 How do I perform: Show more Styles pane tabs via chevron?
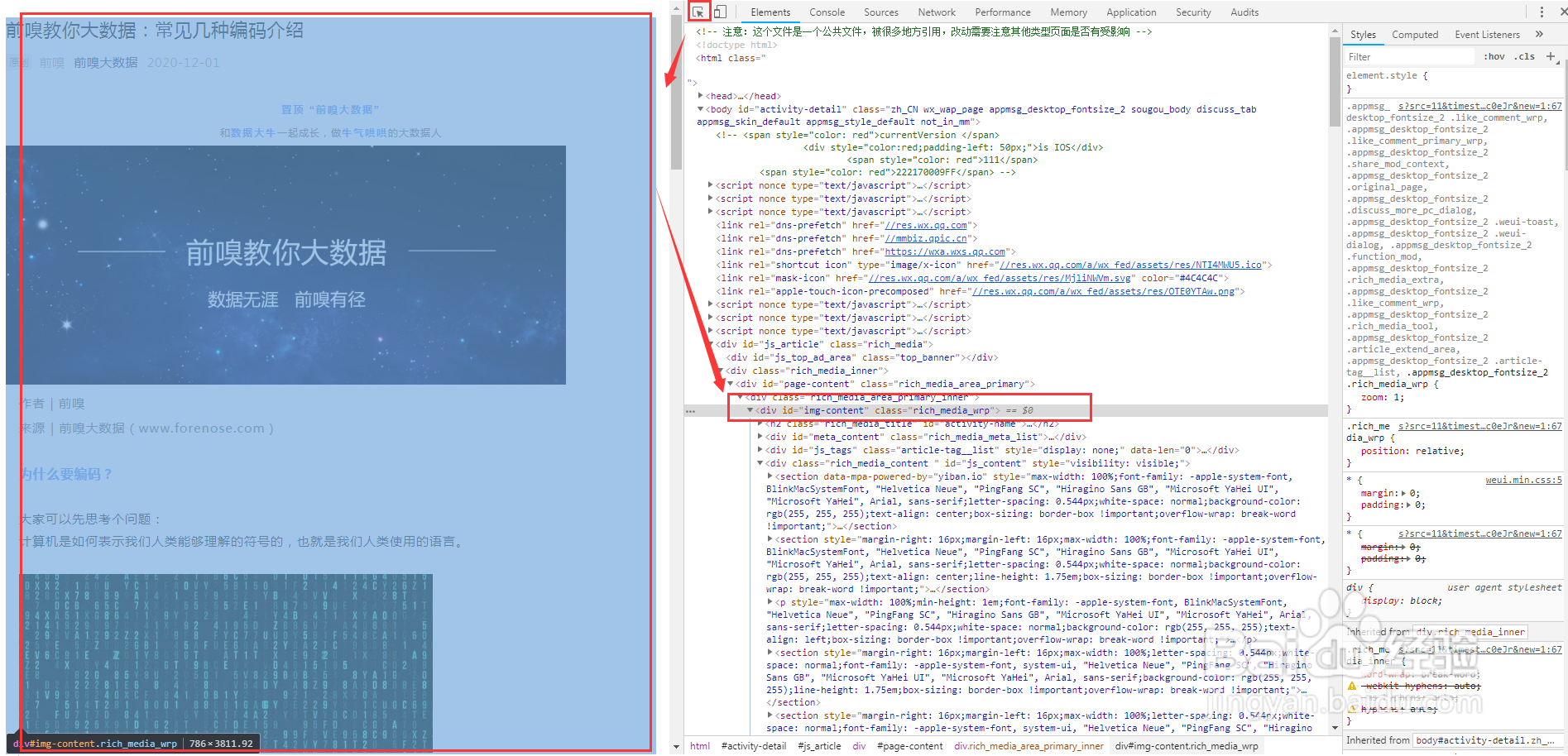(1539, 34)
